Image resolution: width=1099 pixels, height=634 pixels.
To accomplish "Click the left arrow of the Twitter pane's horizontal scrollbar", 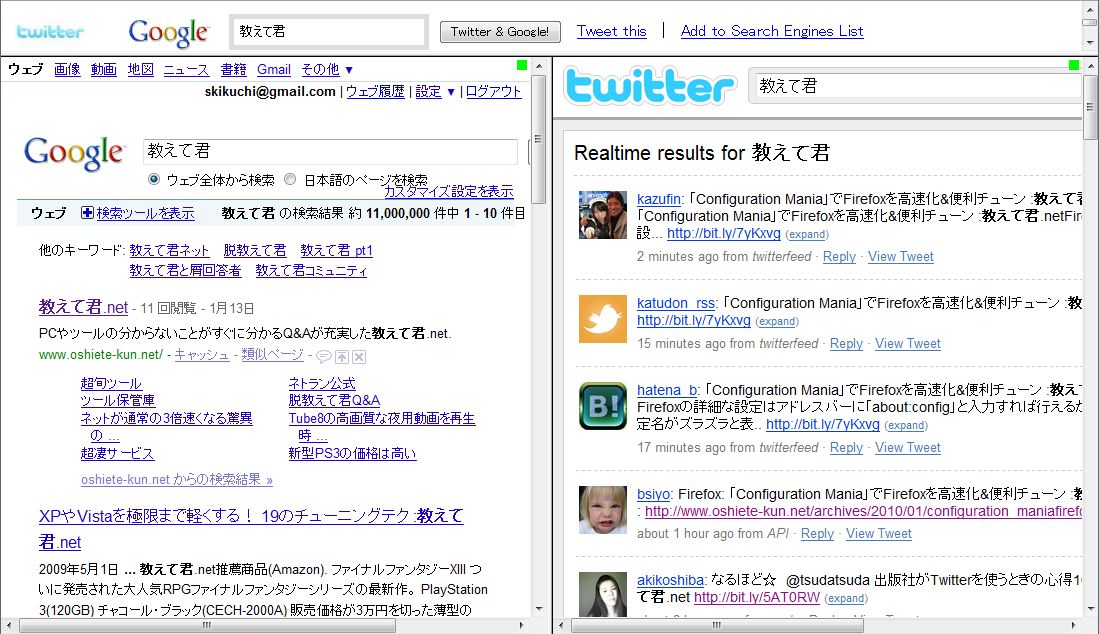I will [x=561, y=625].
